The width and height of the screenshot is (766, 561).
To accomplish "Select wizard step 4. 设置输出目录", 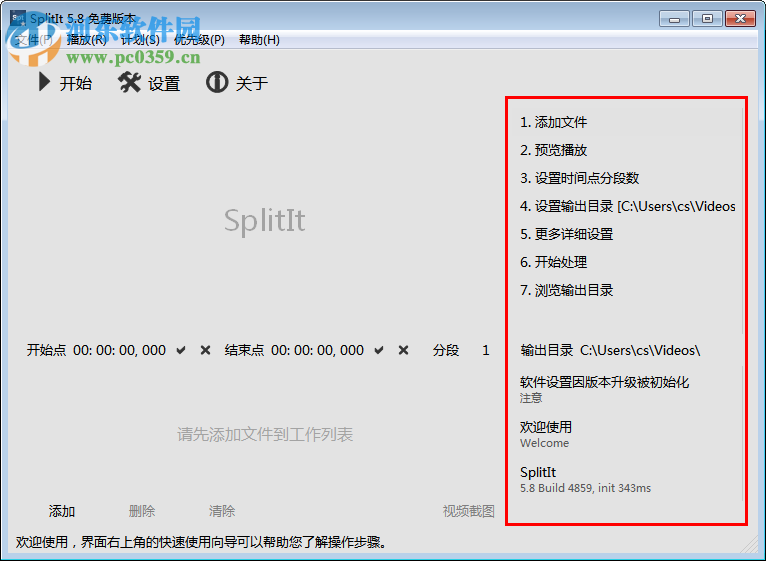I will (628, 206).
